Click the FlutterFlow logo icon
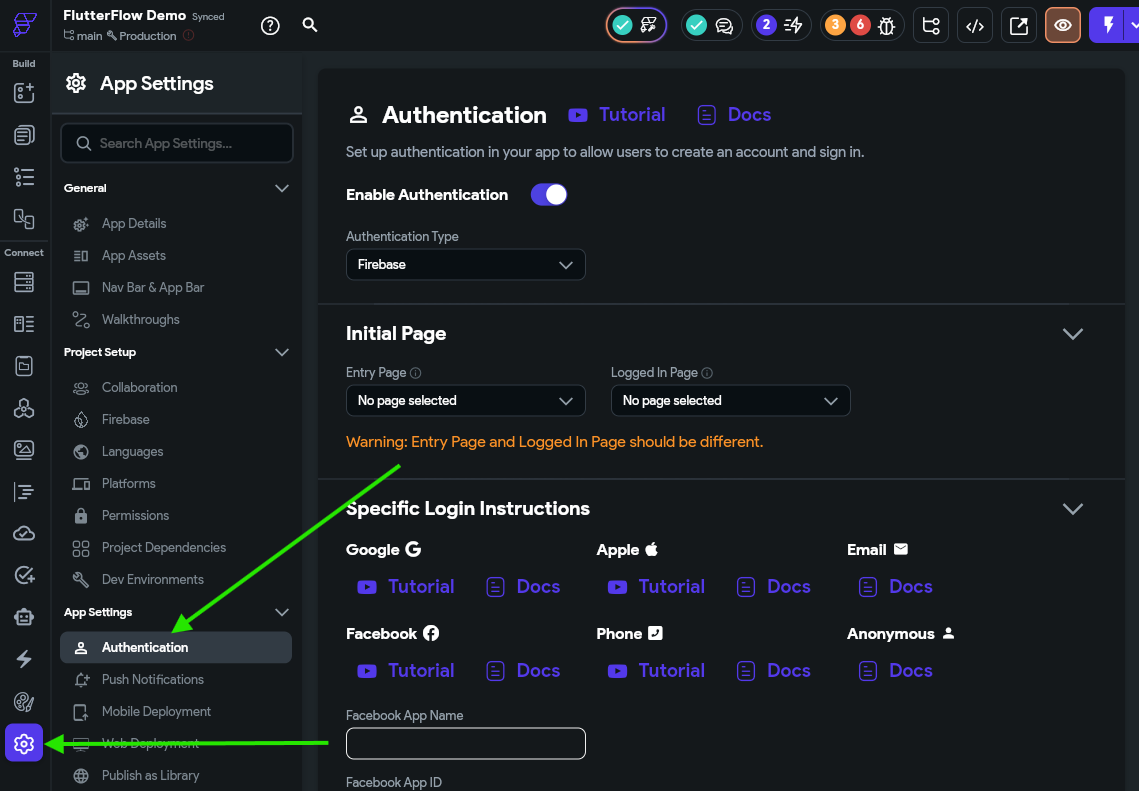 coord(24,25)
